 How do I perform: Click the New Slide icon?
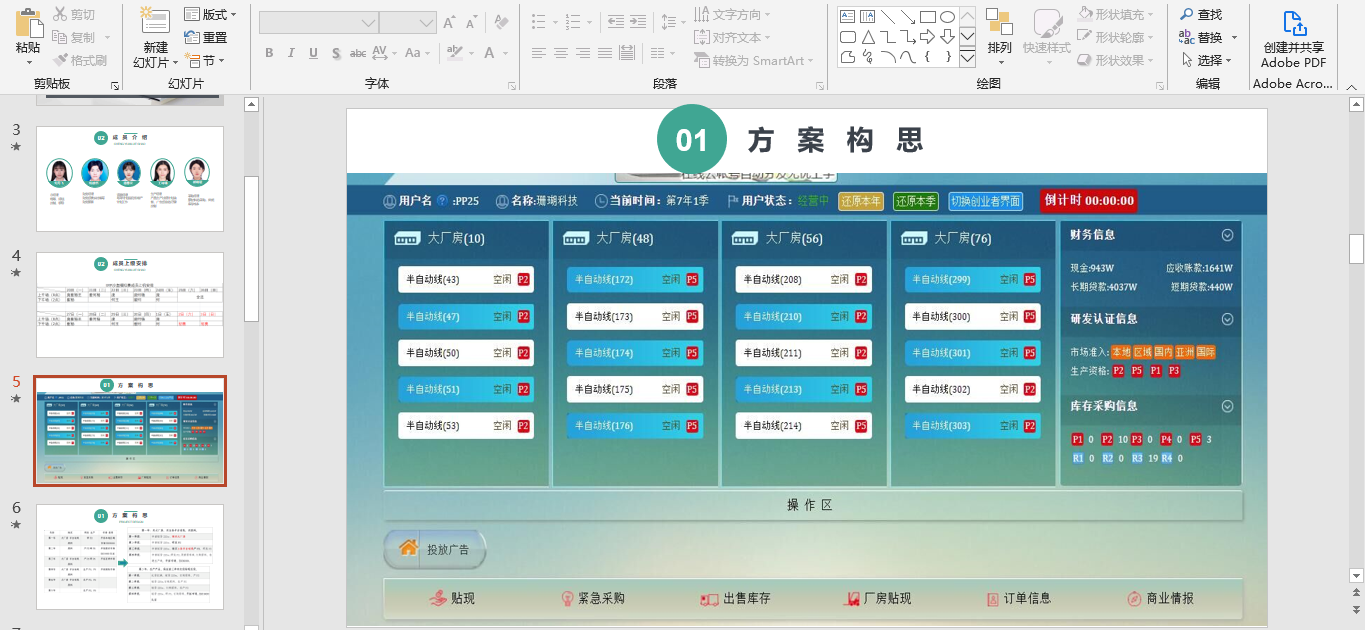click(155, 22)
